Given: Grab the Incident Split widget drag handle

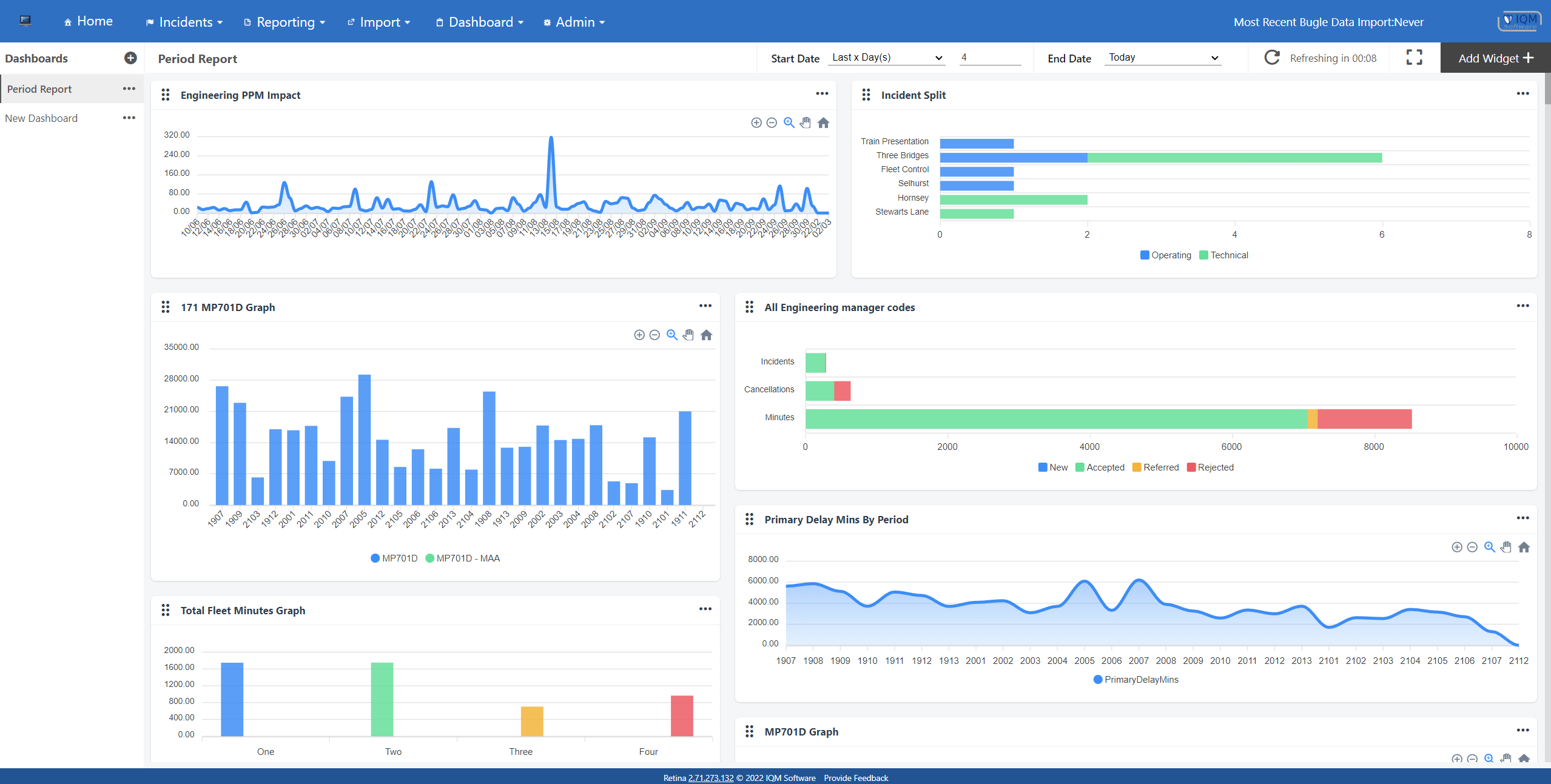Looking at the screenshot, I should [866, 95].
